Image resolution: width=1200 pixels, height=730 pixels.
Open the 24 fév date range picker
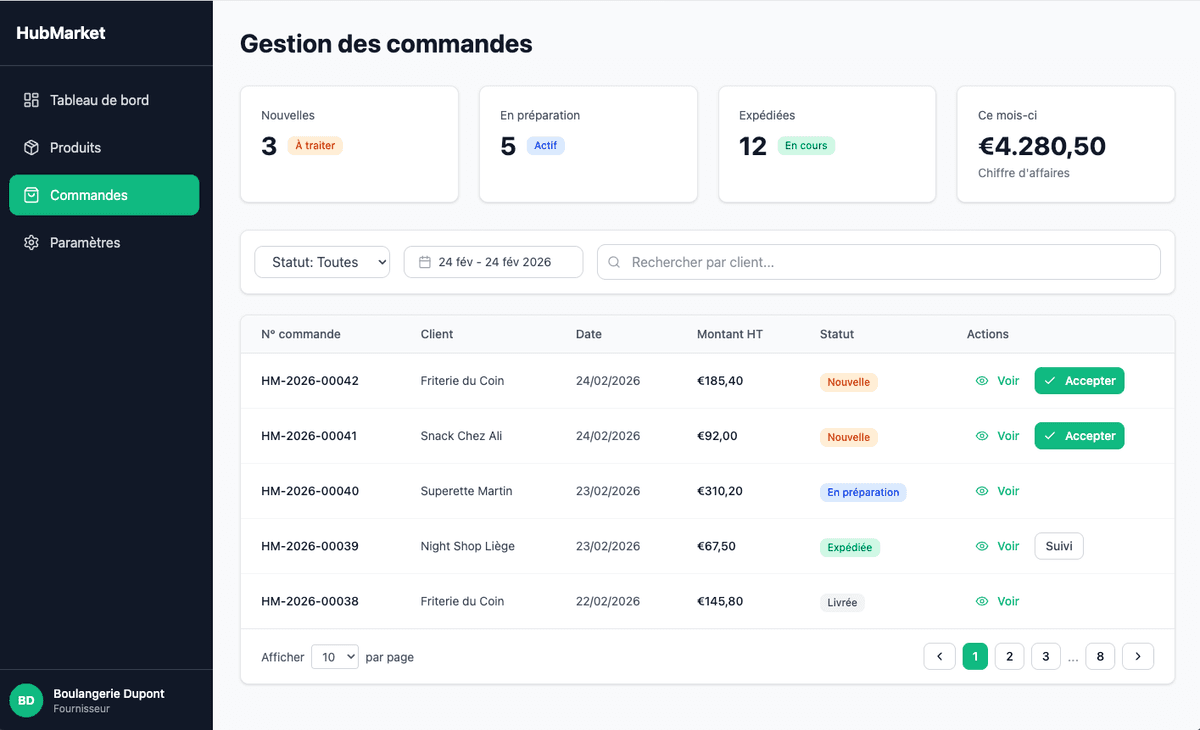coord(493,262)
